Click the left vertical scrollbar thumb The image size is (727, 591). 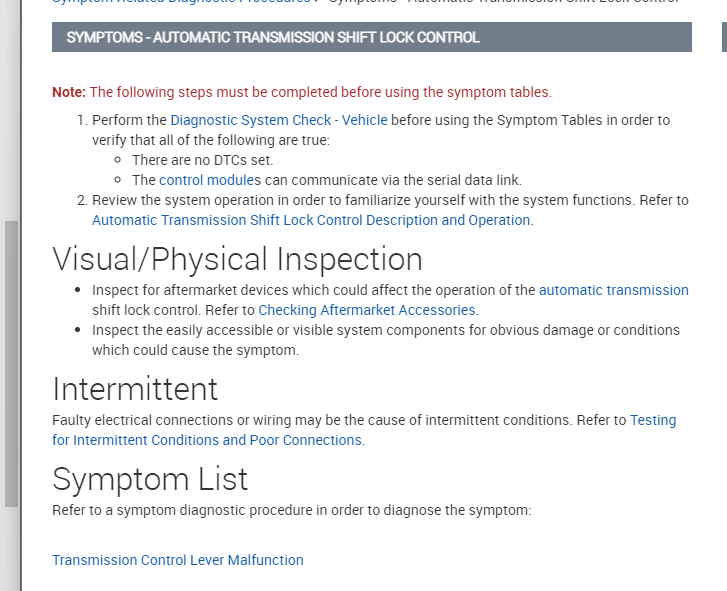[11, 360]
